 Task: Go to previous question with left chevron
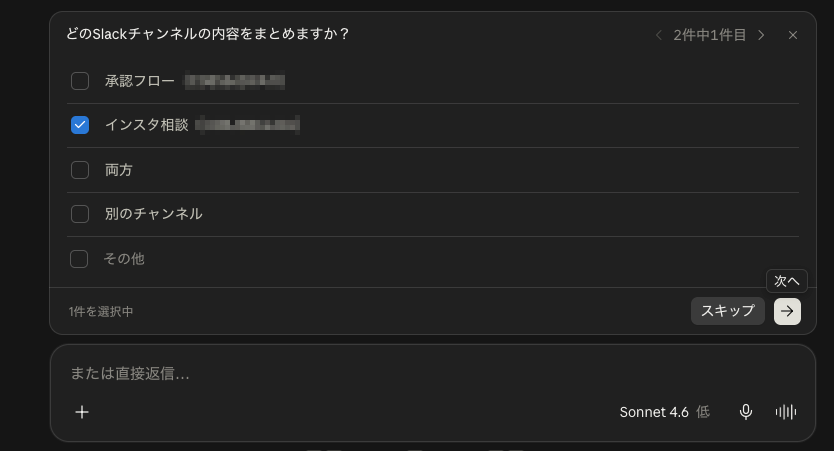(x=658, y=35)
